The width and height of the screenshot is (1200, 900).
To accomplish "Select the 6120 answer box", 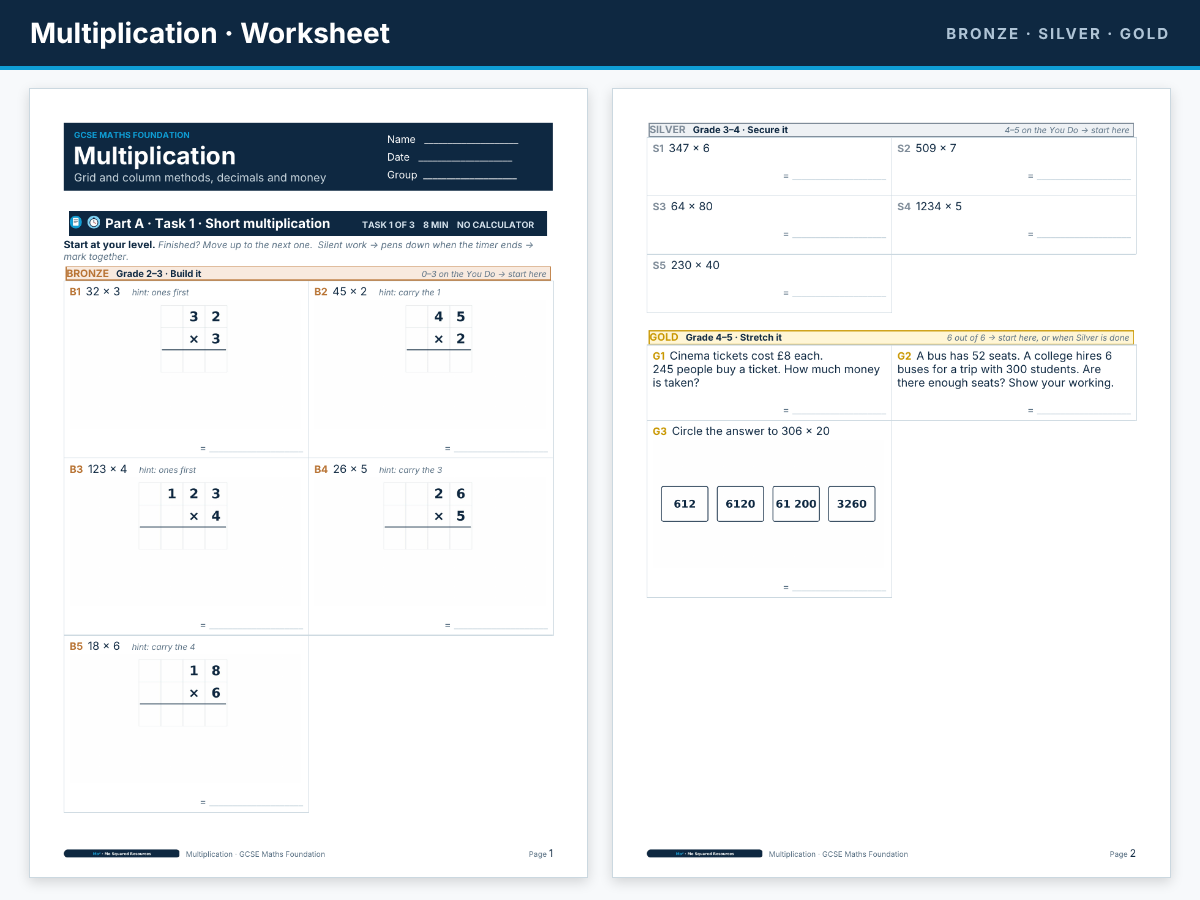I will pos(740,504).
